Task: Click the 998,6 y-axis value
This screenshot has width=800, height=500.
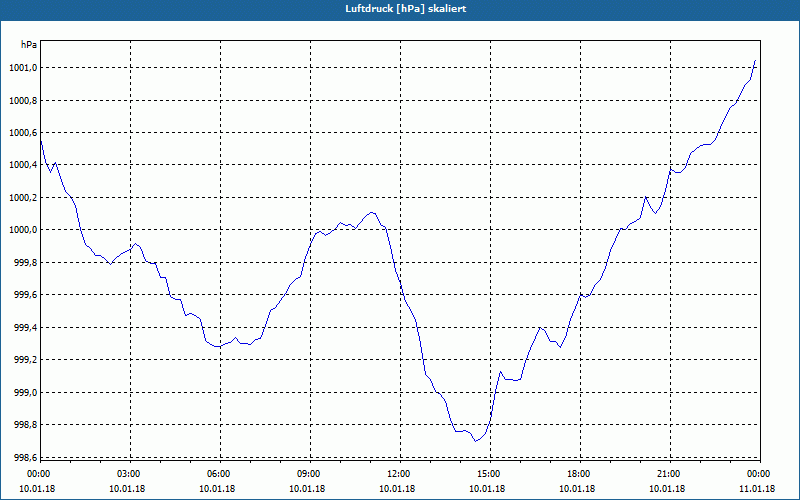Action: 26,458
